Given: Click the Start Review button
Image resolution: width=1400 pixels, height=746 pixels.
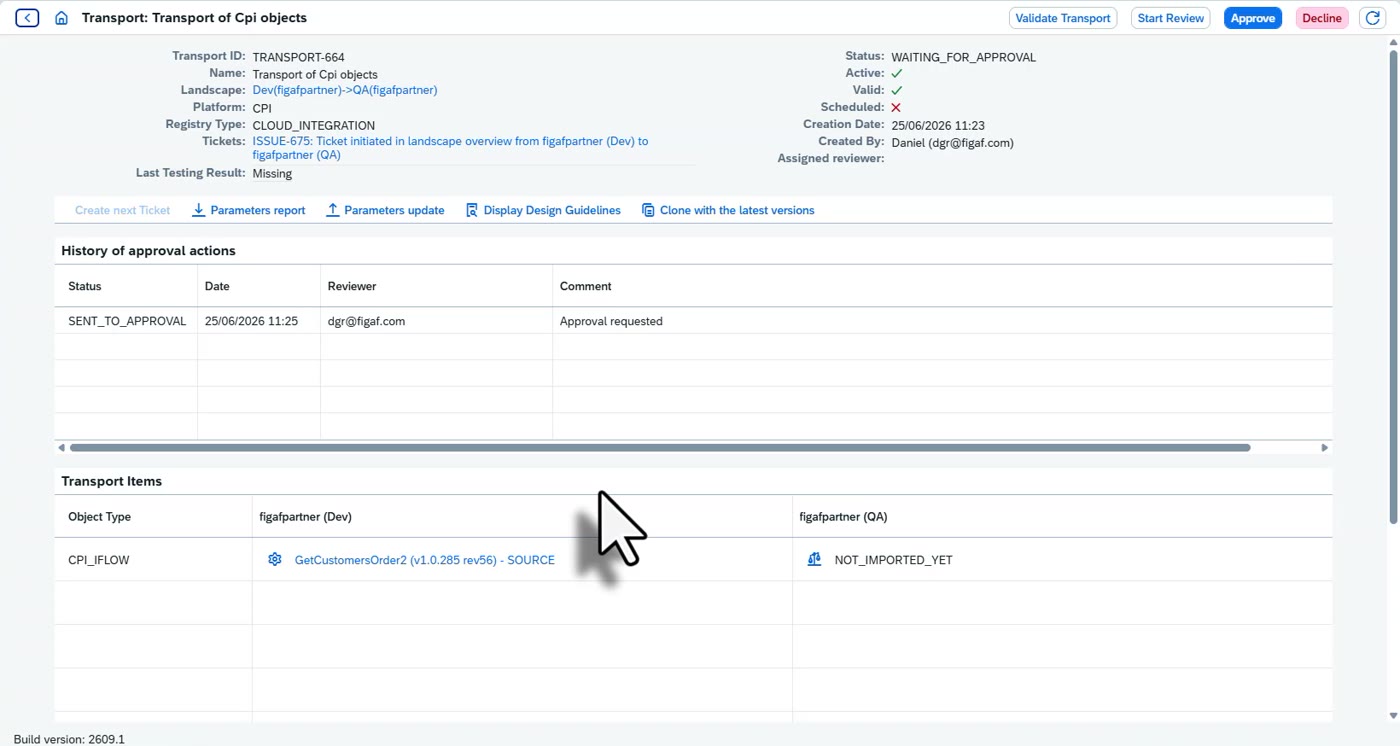Looking at the screenshot, I should pos(1170,18).
